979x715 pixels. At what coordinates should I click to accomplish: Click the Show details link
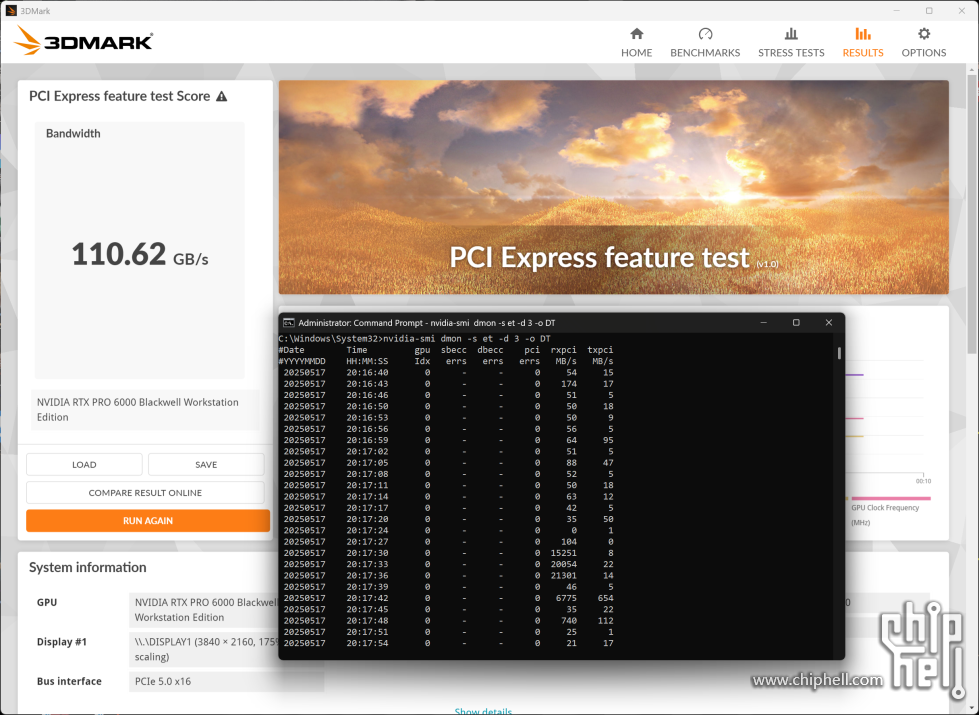coord(483,711)
